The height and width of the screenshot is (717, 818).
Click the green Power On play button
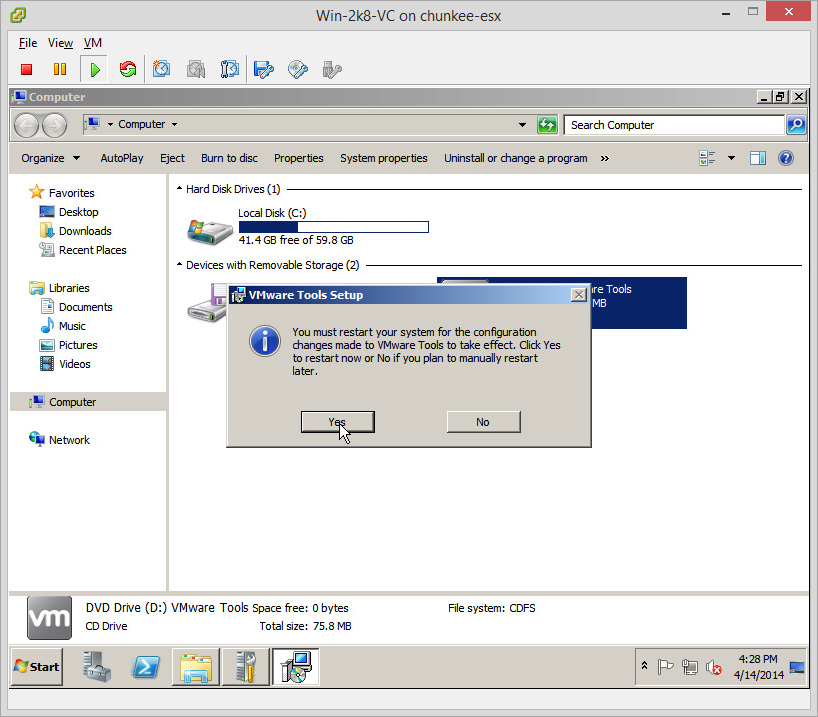pyautogui.click(x=94, y=69)
